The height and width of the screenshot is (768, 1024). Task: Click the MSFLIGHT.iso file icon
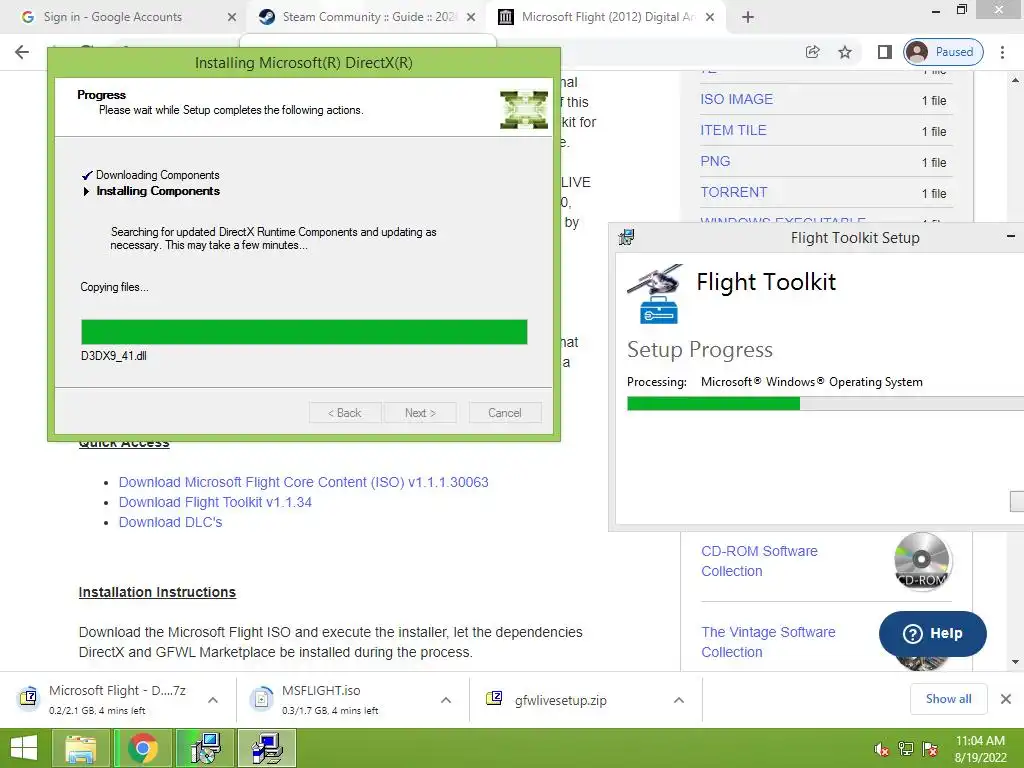click(261, 699)
